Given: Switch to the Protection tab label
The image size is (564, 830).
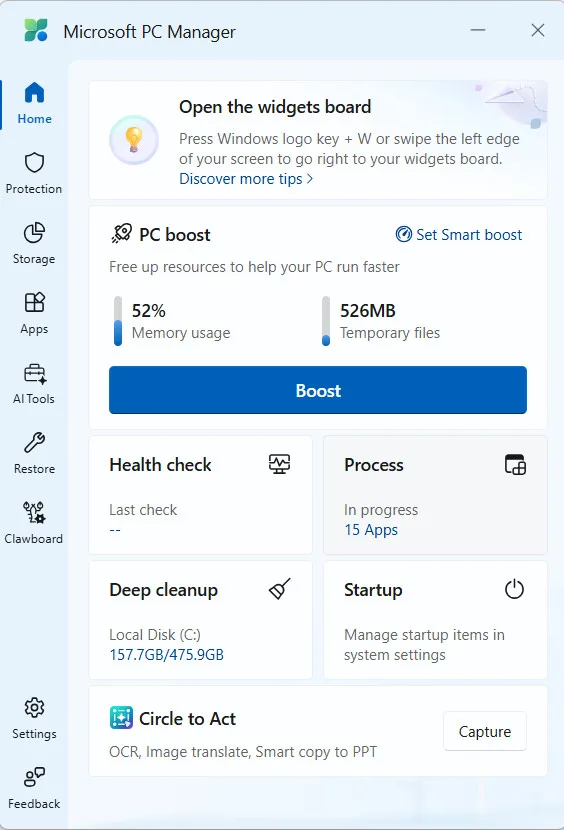Looking at the screenshot, I should [34, 189].
